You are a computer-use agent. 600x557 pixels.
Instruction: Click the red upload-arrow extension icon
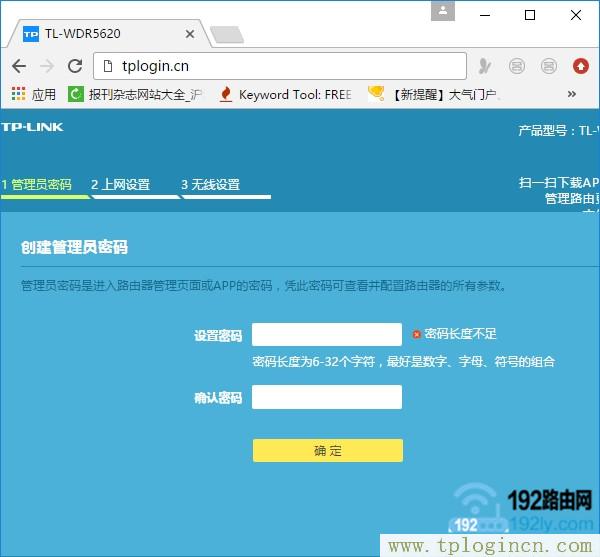pyautogui.click(x=581, y=66)
